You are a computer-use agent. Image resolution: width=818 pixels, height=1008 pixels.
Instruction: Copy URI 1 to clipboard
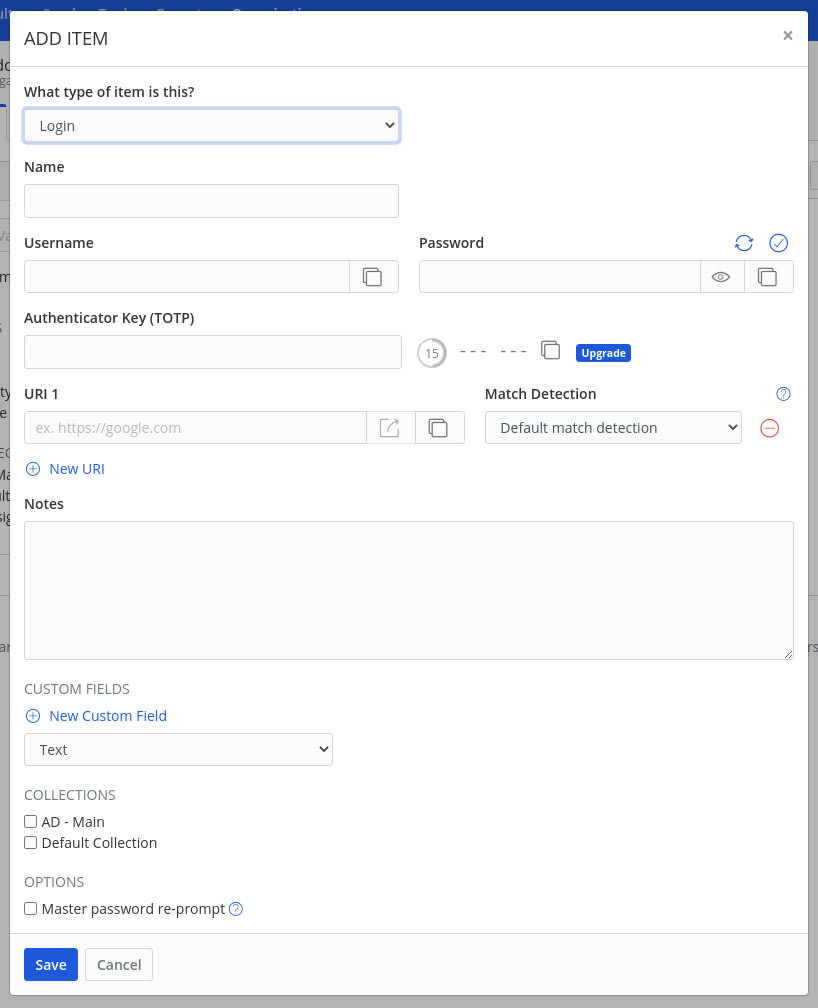439,427
